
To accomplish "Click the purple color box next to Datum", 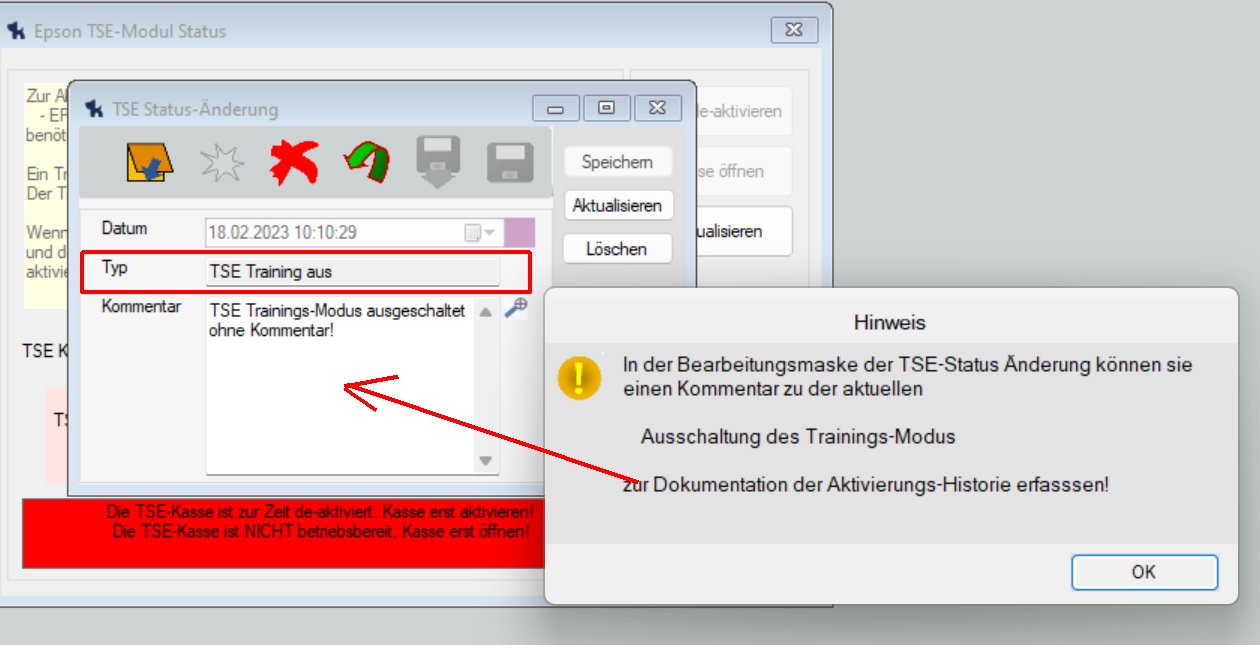I will (x=520, y=233).
